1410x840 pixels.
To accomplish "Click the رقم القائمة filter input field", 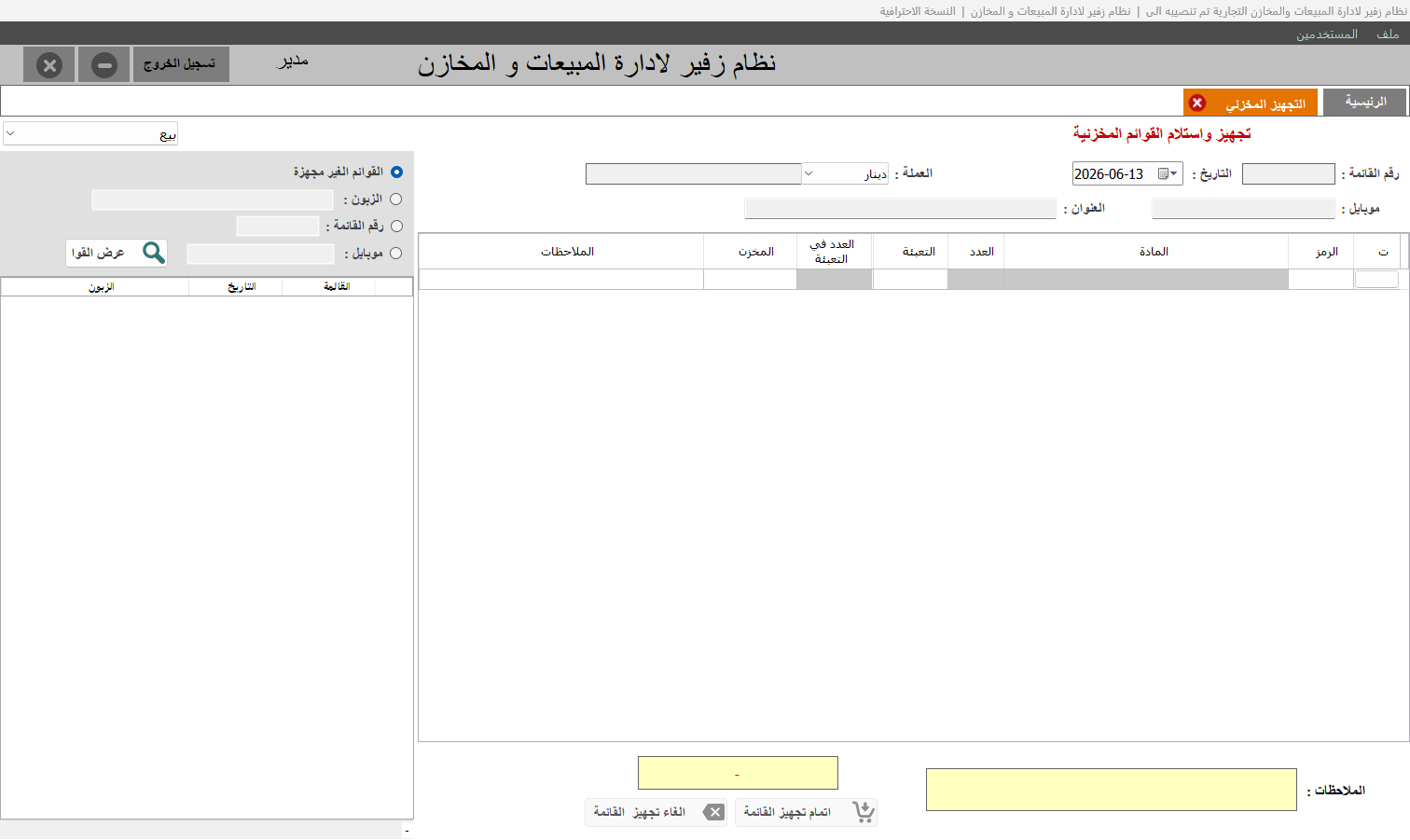I will pyautogui.click(x=278, y=226).
